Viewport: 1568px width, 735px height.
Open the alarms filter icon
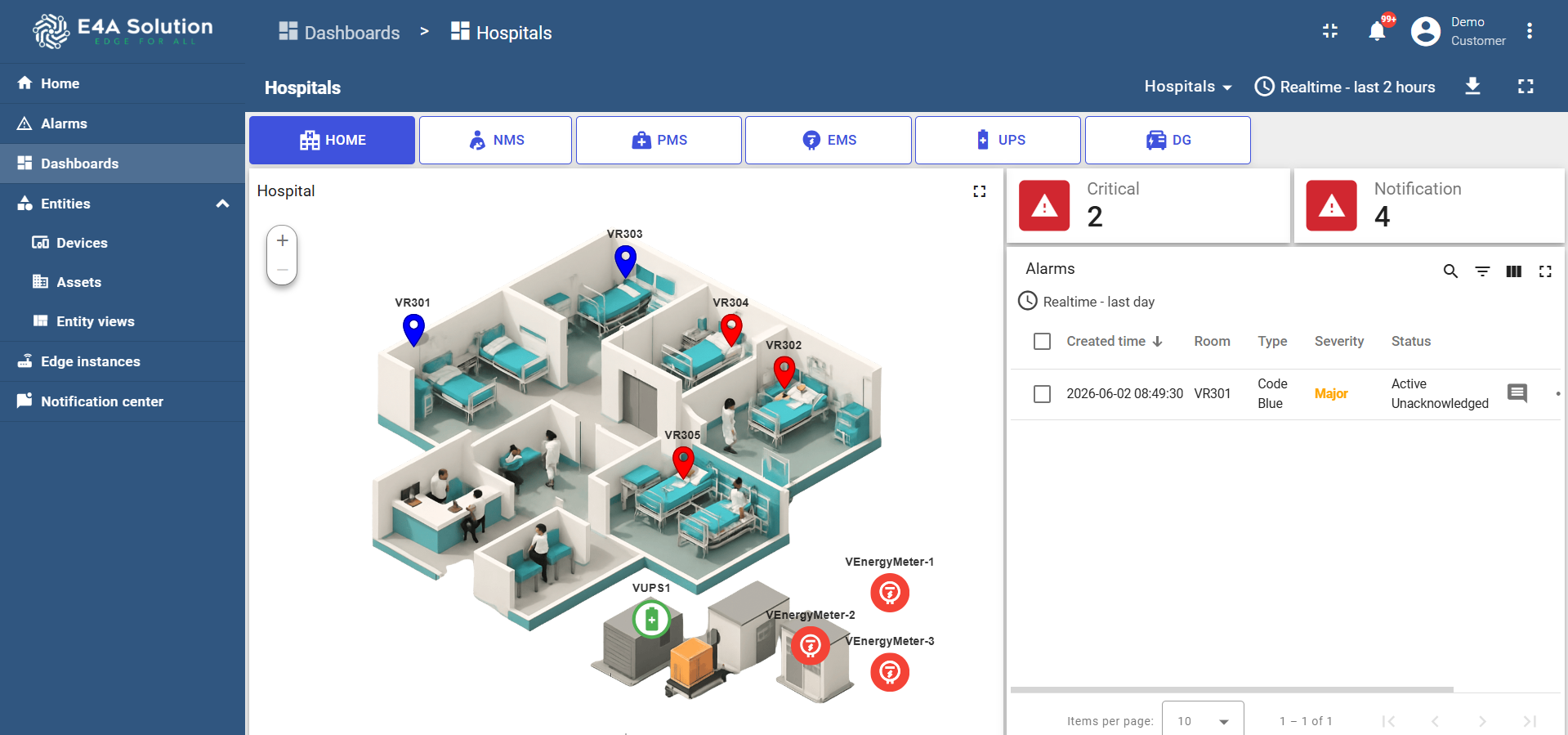[x=1482, y=271]
